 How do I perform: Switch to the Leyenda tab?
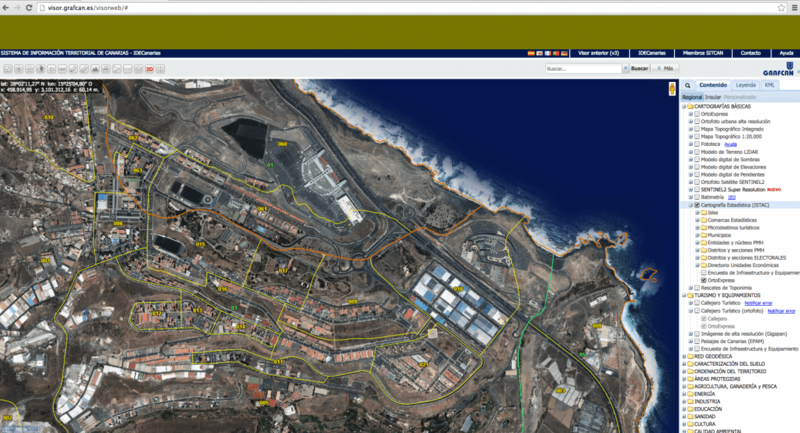[745, 86]
